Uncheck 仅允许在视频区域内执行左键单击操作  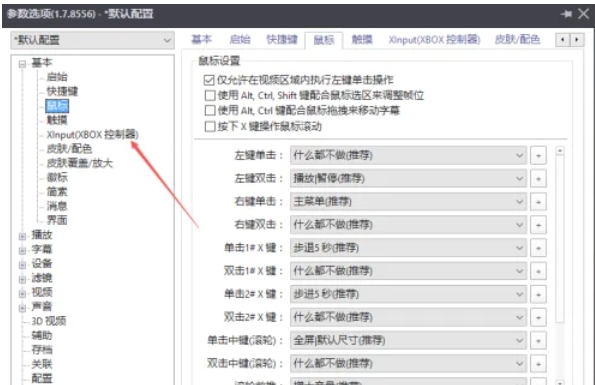(209, 80)
